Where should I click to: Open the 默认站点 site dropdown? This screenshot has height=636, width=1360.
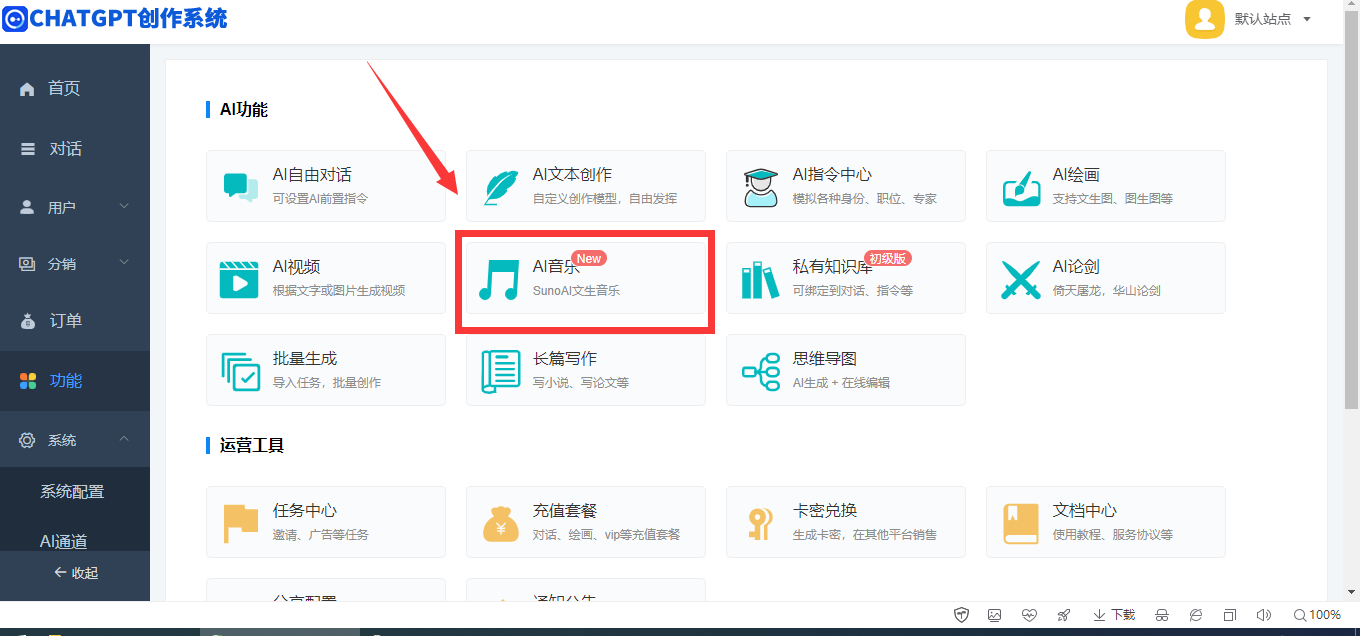pyautogui.click(x=1273, y=19)
